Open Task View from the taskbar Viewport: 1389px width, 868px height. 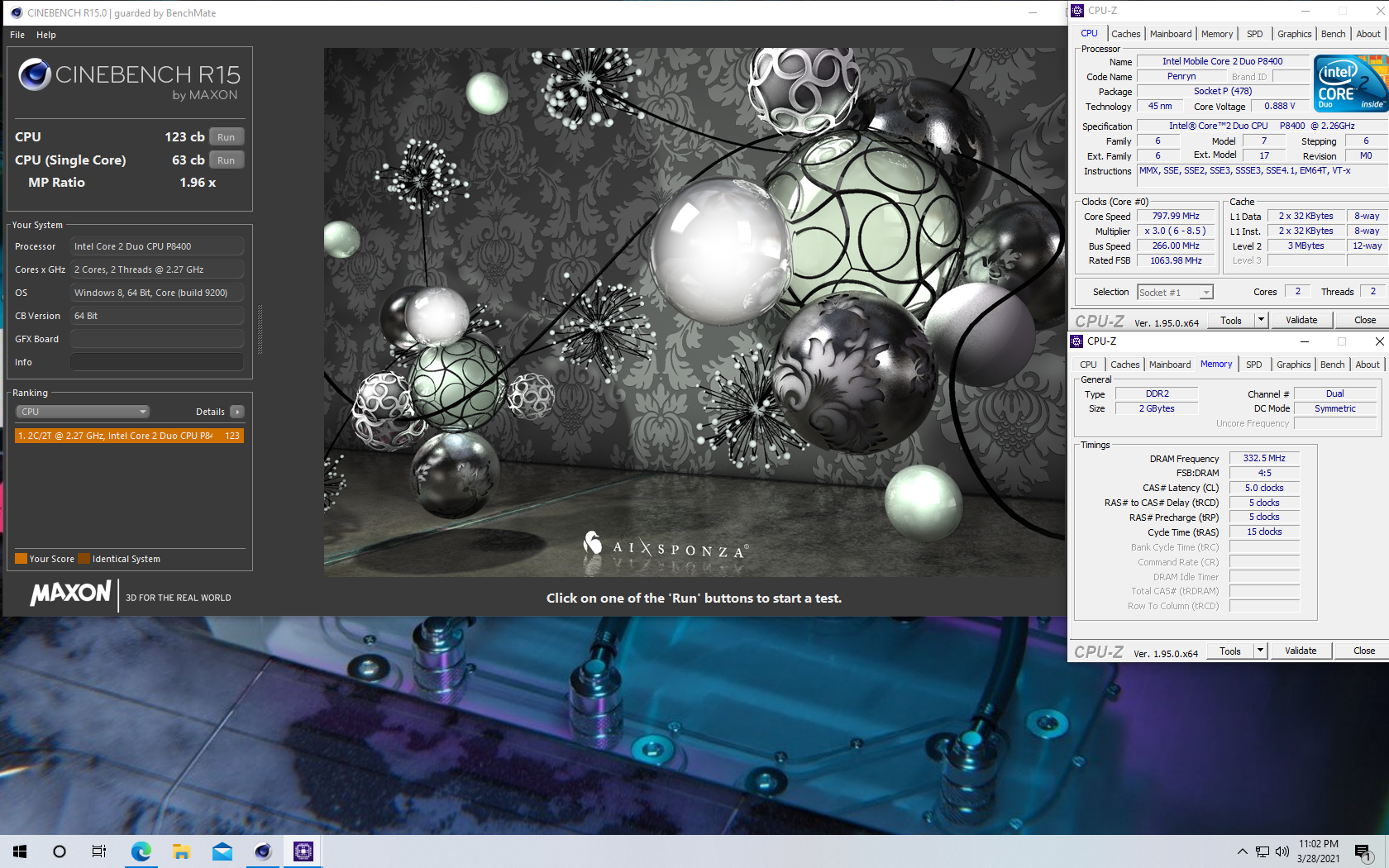(x=99, y=851)
